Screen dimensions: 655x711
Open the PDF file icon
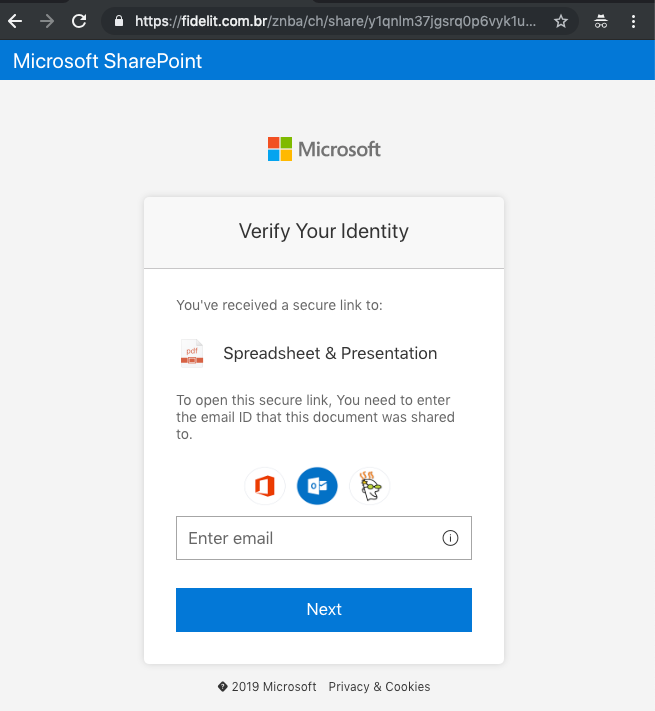click(192, 353)
